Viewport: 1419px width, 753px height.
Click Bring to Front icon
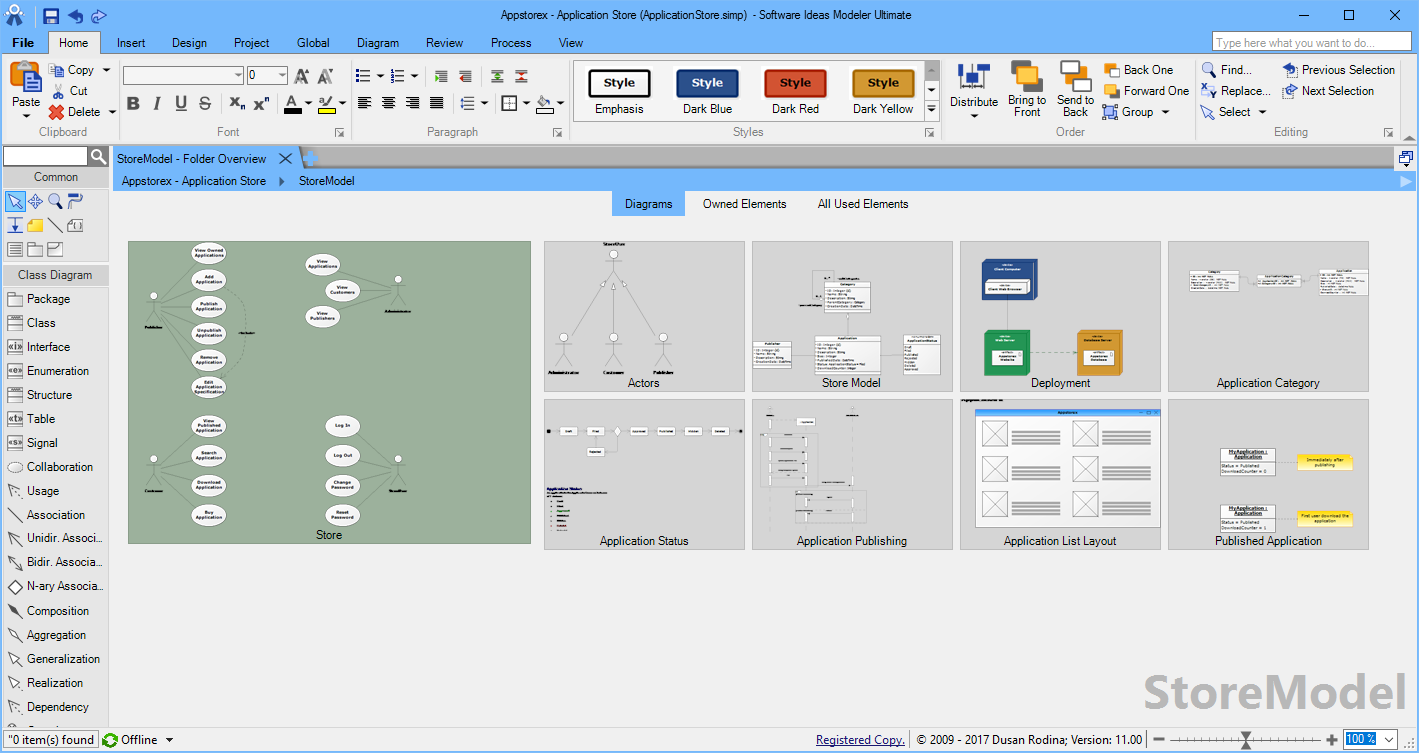point(1027,77)
